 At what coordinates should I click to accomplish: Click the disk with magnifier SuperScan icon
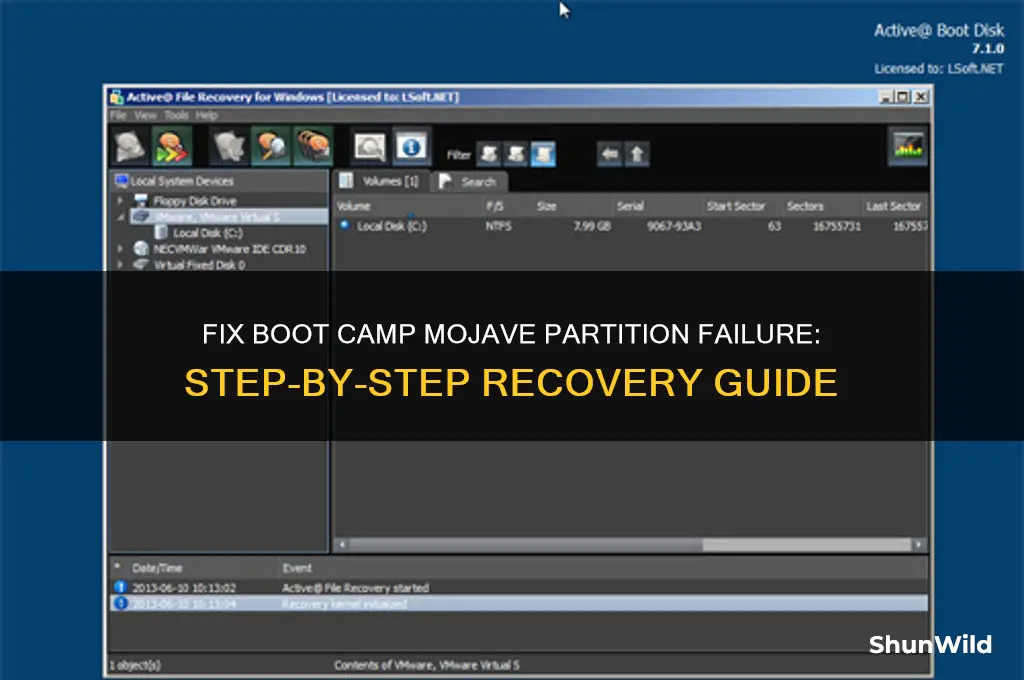270,146
